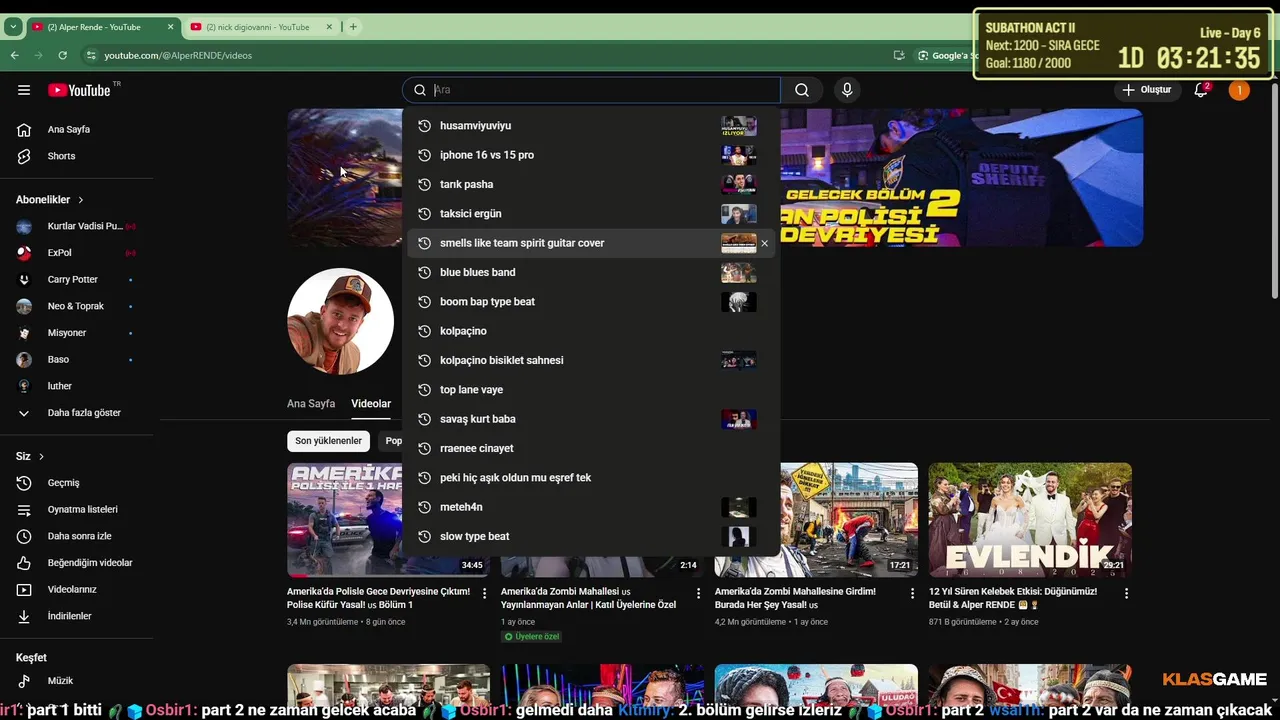Select tarık pasha search suggestion
Image resolution: width=1280 pixels, height=720 pixels.
[x=591, y=184]
